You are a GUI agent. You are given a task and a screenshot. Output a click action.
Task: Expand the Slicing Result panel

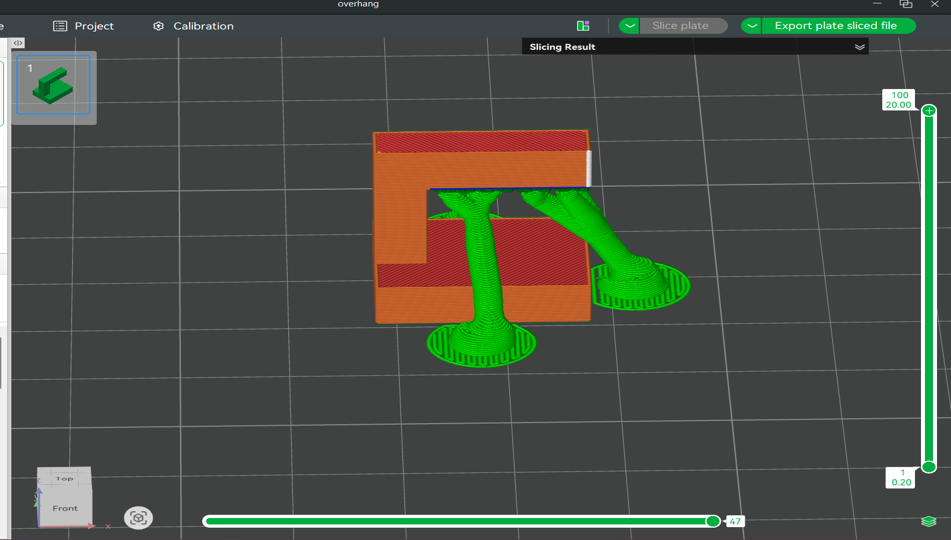[x=859, y=47]
